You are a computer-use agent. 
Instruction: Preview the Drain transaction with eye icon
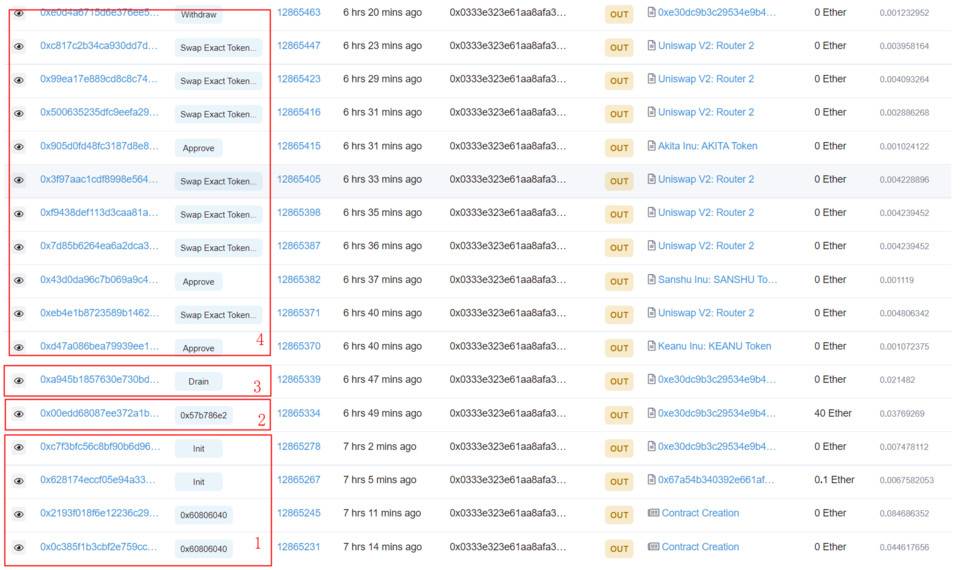click(19, 381)
